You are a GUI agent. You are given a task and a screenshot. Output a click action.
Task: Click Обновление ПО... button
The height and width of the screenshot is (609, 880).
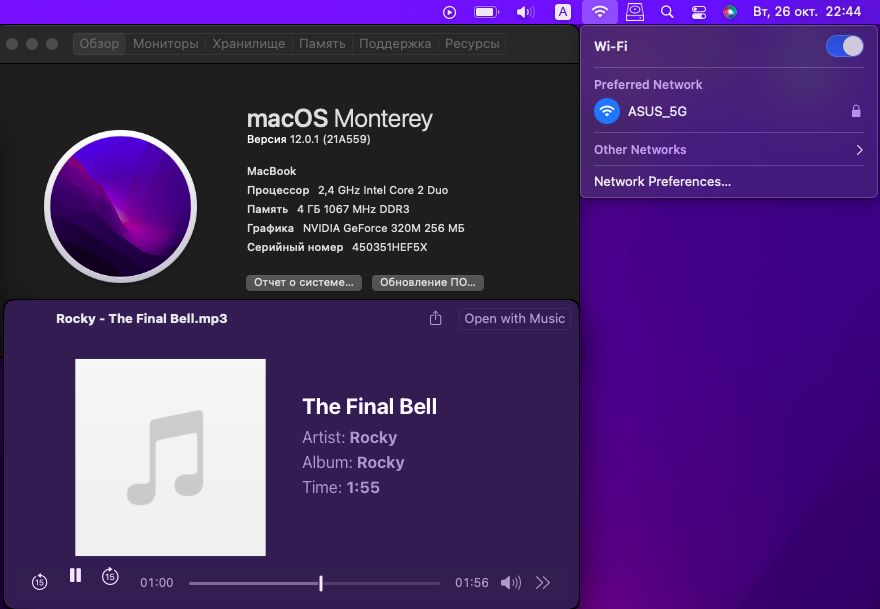428,282
